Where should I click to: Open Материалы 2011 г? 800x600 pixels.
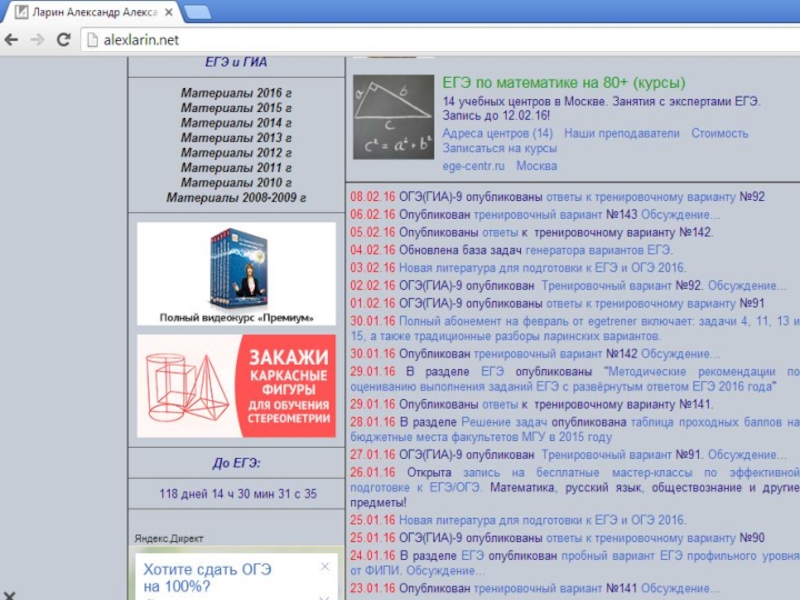236,167
